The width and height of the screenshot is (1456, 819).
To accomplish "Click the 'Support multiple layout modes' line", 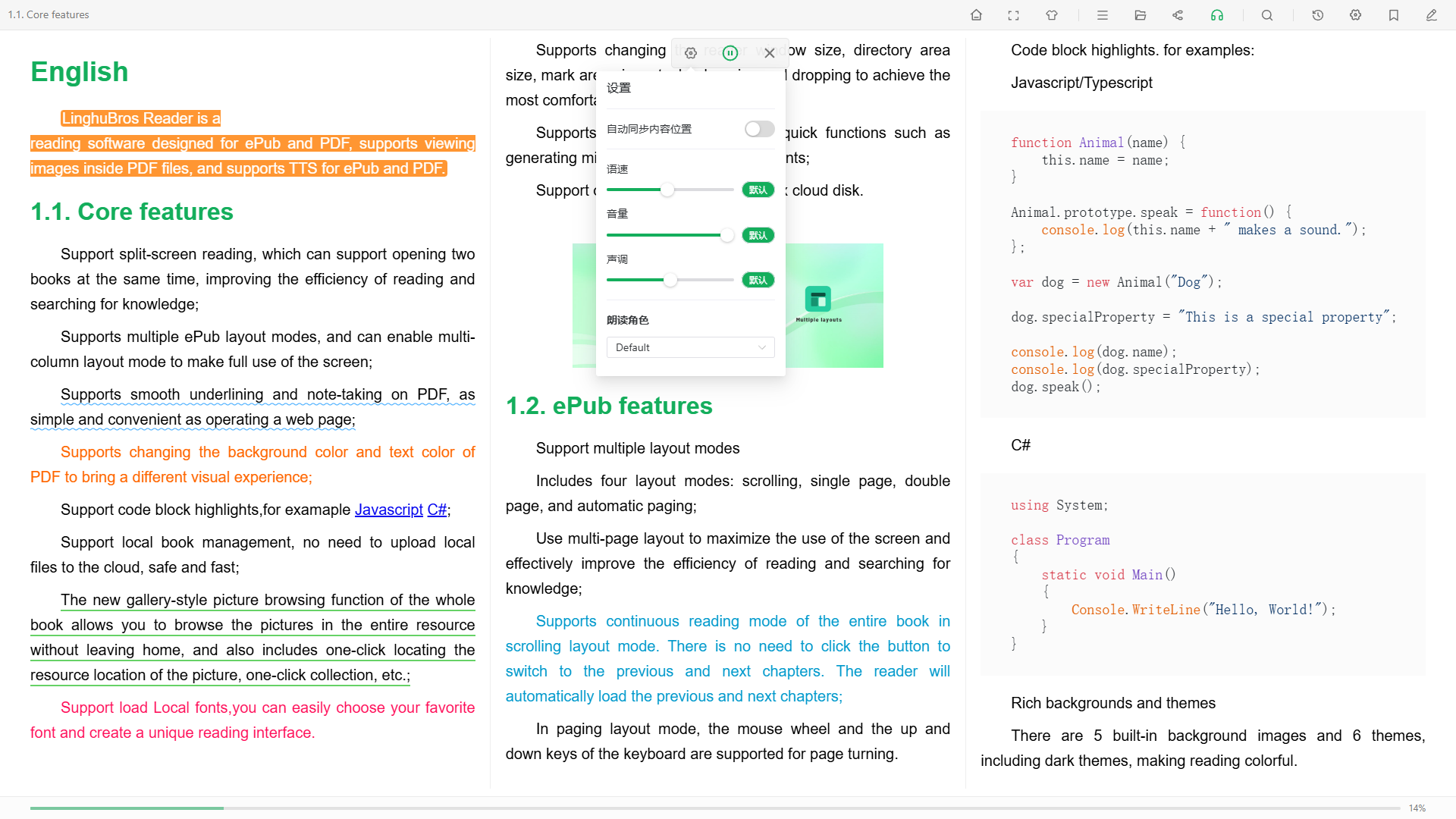I will [638, 448].
